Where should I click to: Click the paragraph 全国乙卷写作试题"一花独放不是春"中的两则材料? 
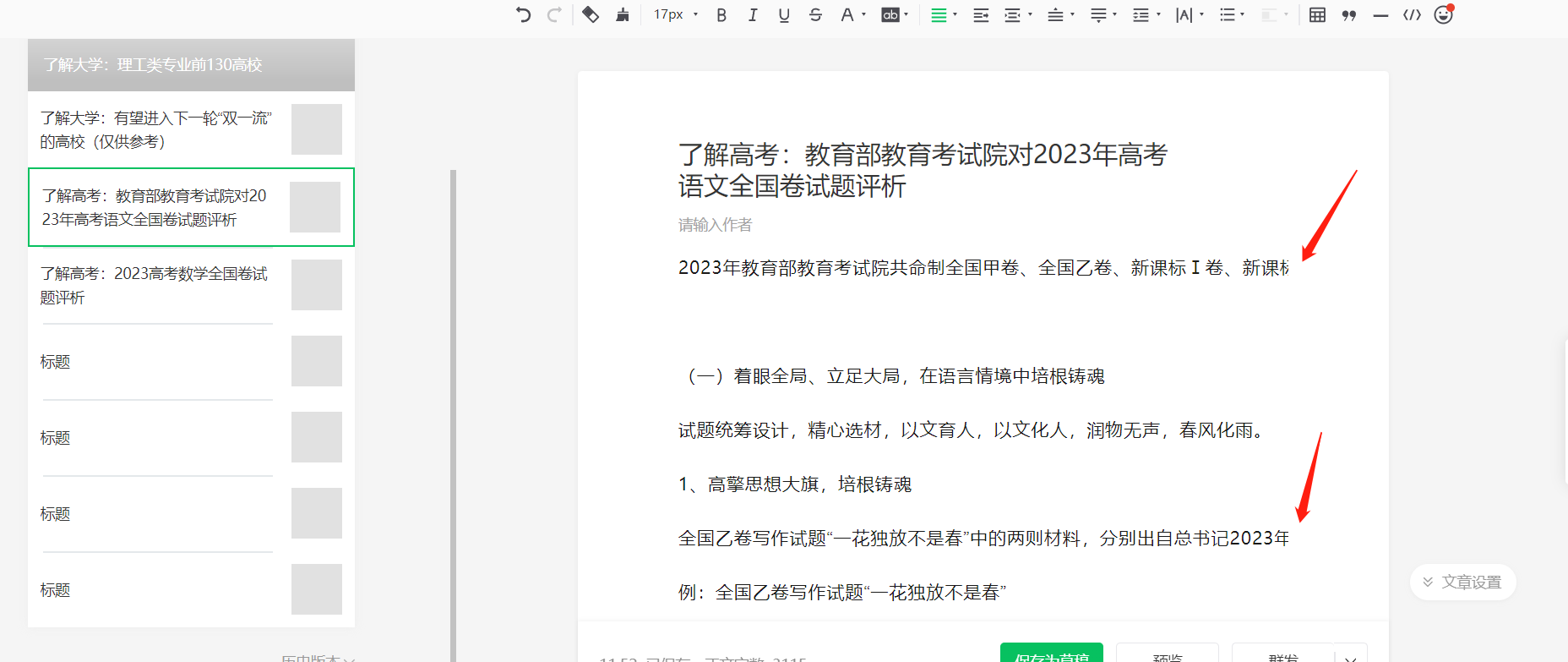(983, 539)
